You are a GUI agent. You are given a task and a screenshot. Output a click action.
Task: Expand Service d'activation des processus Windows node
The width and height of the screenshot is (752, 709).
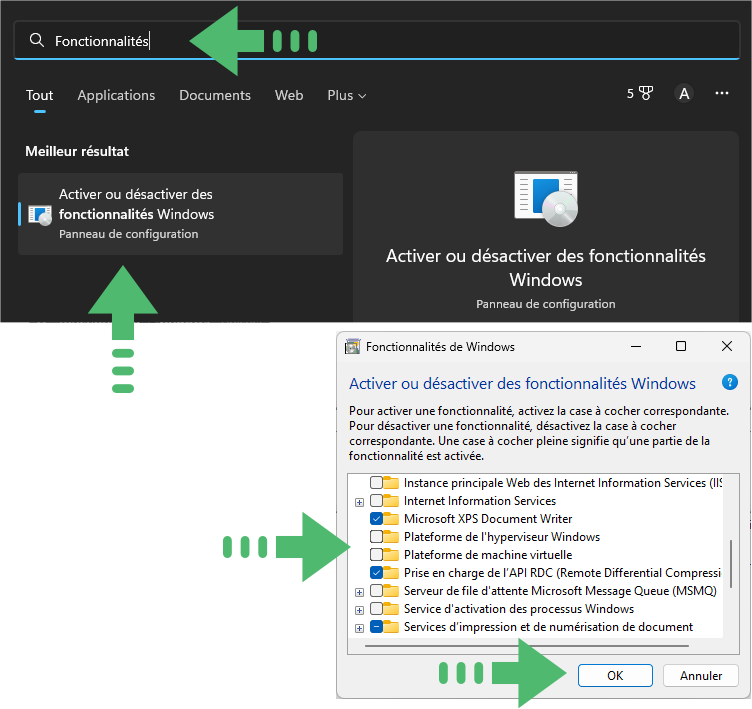pyautogui.click(x=359, y=610)
